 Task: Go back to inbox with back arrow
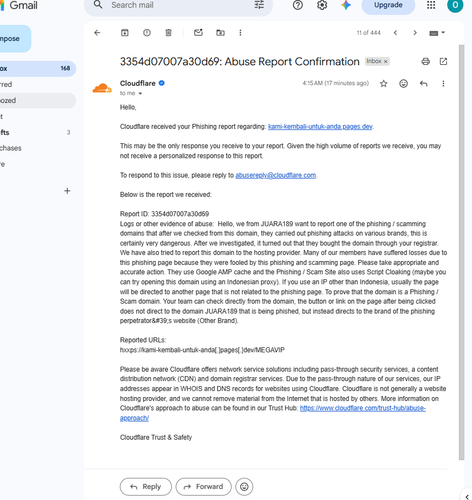[97, 33]
